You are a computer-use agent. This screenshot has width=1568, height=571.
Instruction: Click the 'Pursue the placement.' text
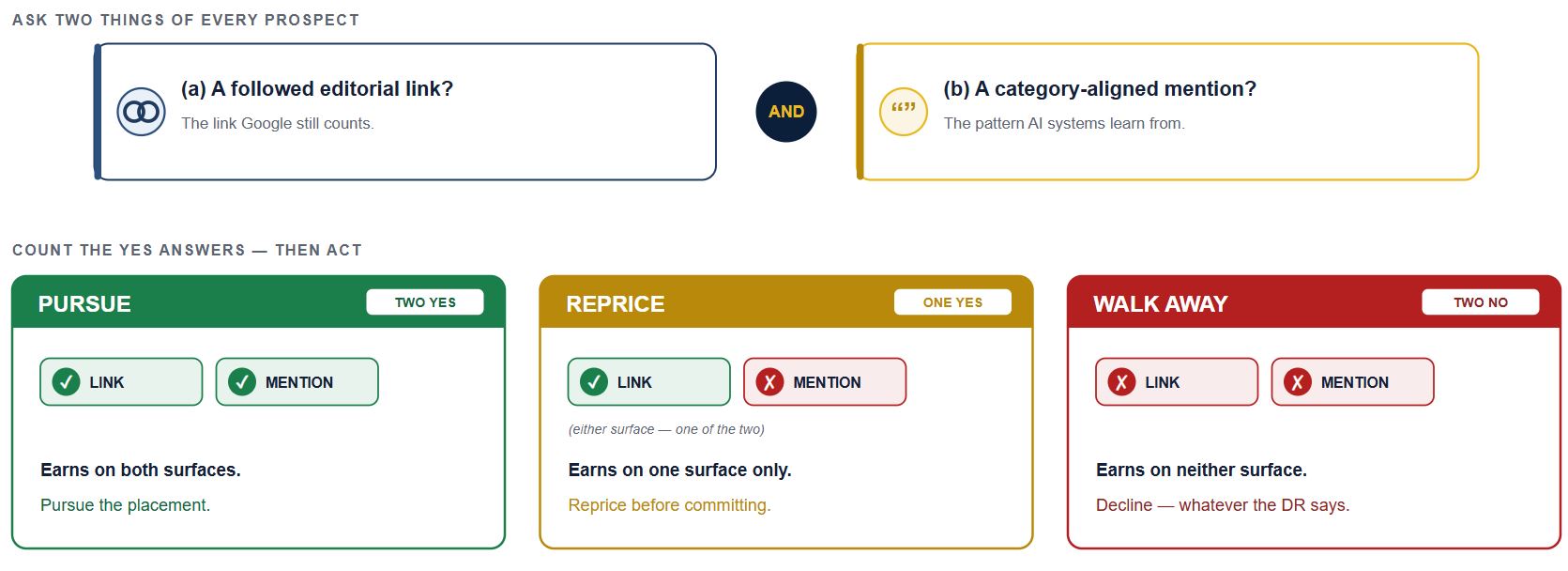125,505
